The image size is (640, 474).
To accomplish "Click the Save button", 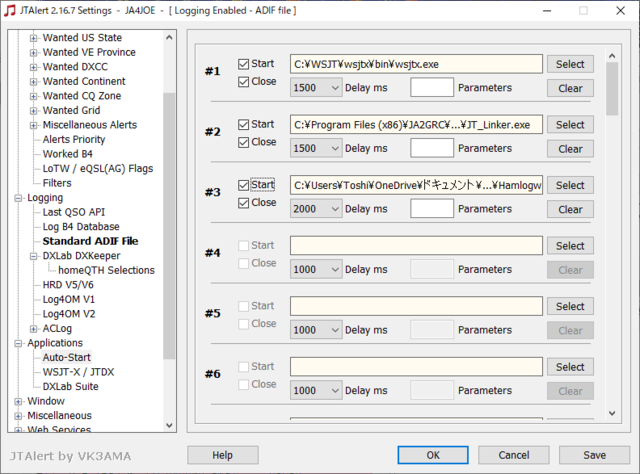I will pyautogui.click(x=594, y=455).
